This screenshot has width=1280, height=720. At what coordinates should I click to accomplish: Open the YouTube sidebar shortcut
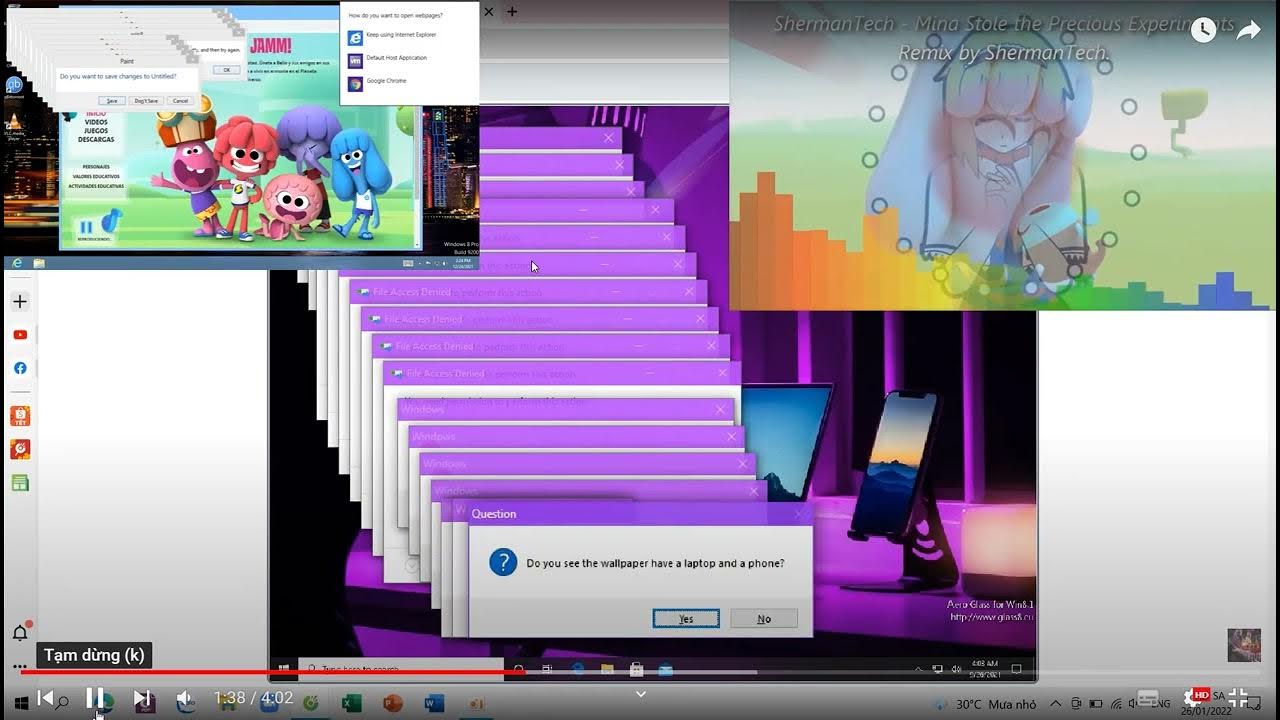coord(20,335)
